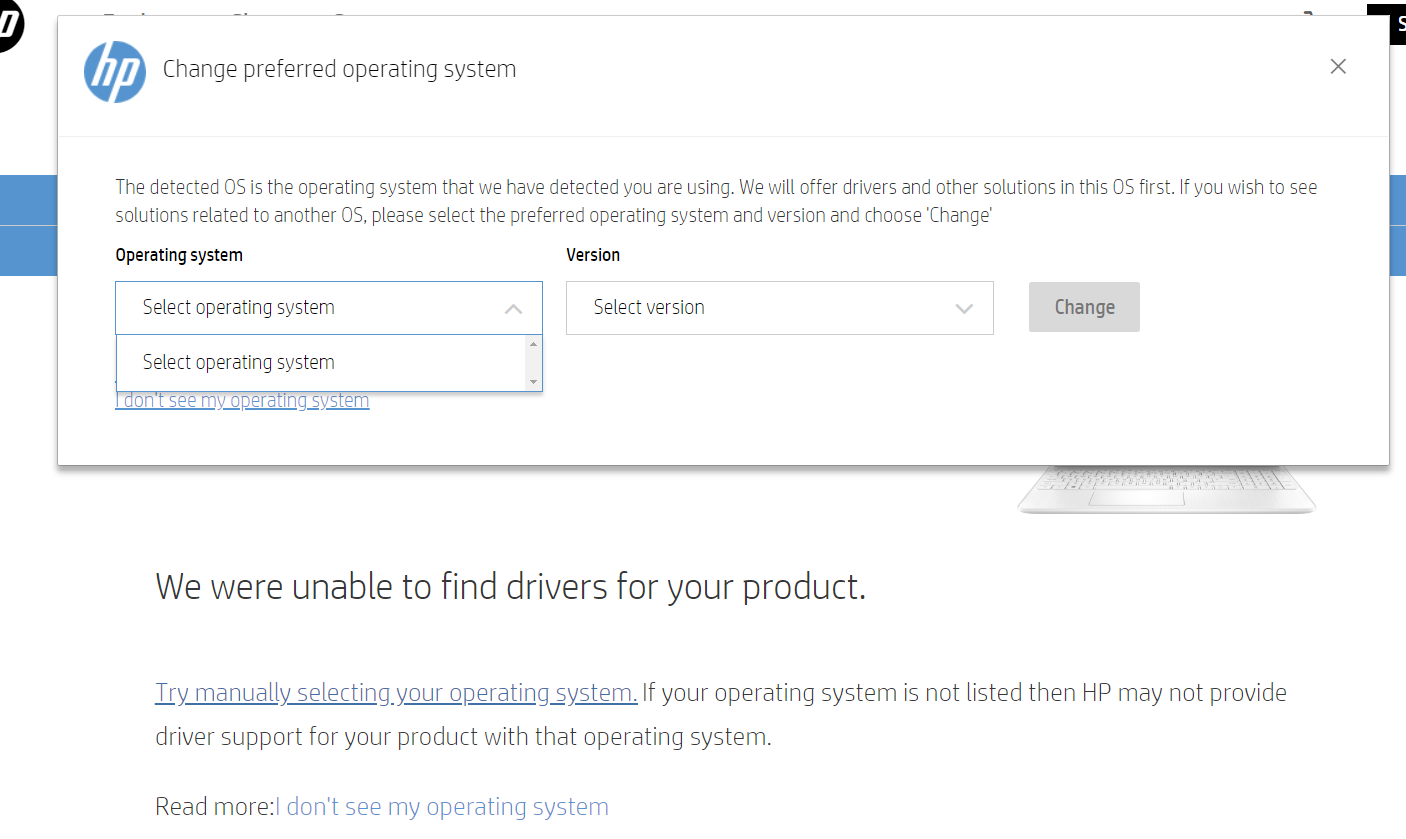Click the HP logo in the dialog header
Viewport: 1406px width, 839px height.
click(x=115, y=72)
